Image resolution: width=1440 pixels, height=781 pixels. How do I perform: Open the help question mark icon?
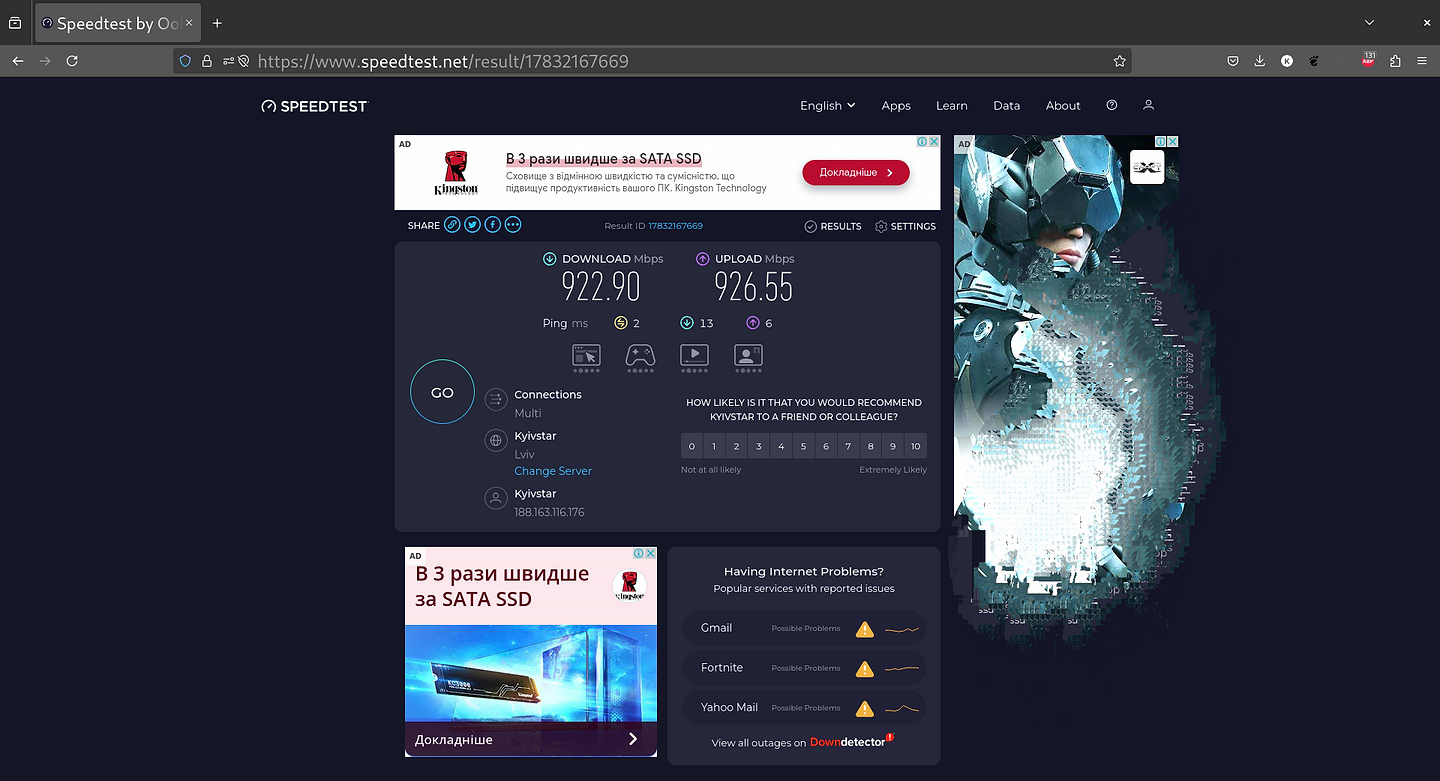click(1112, 105)
